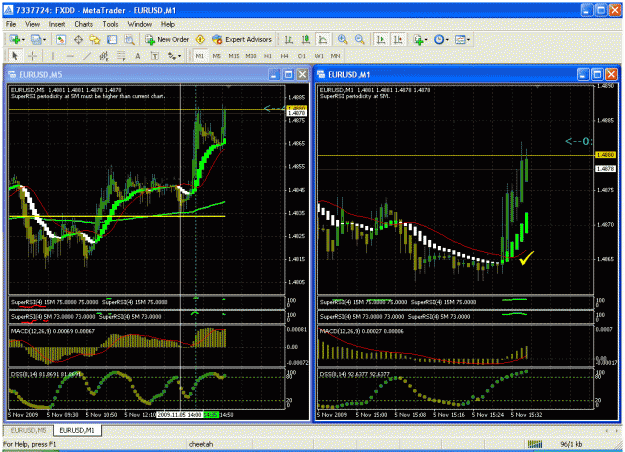Zoom in on the chart
Viewport: 625px width, 452px height.
(x=342, y=39)
